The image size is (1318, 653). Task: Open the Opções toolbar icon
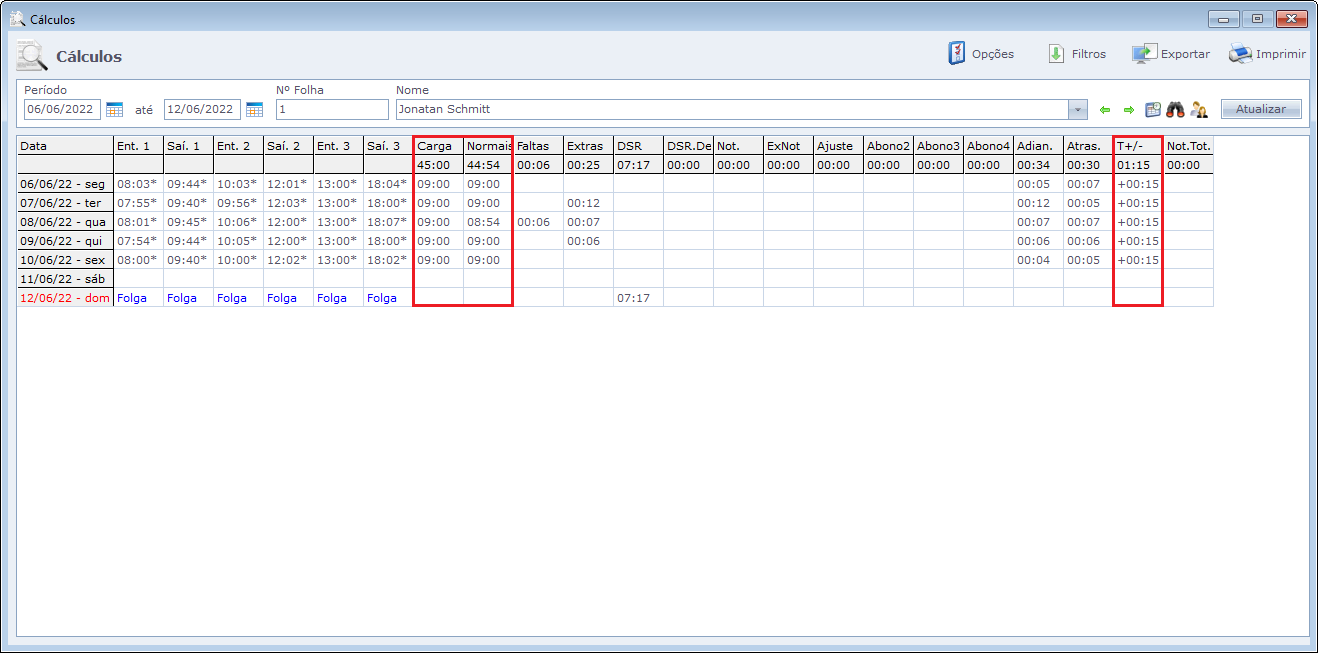[957, 54]
